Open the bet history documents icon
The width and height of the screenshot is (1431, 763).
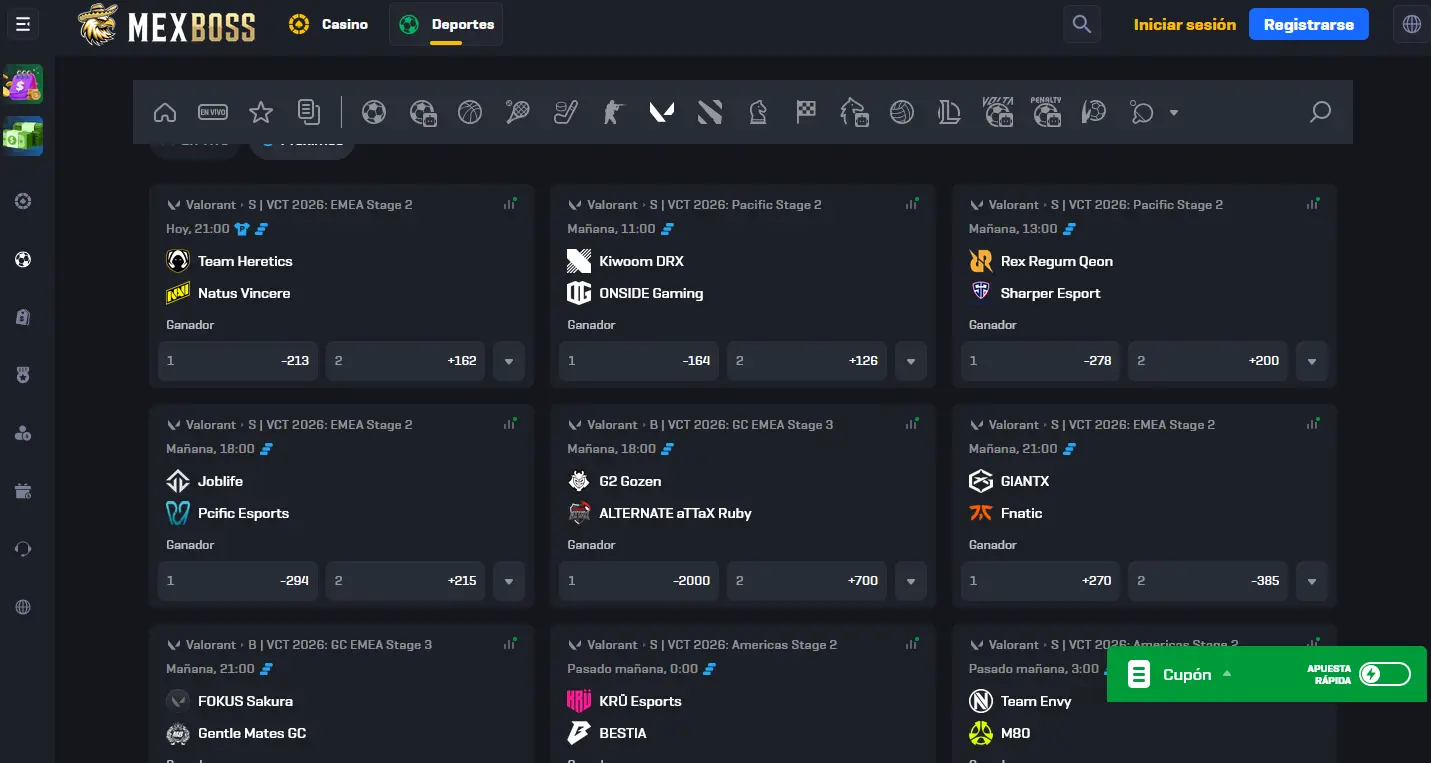click(309, 112)
